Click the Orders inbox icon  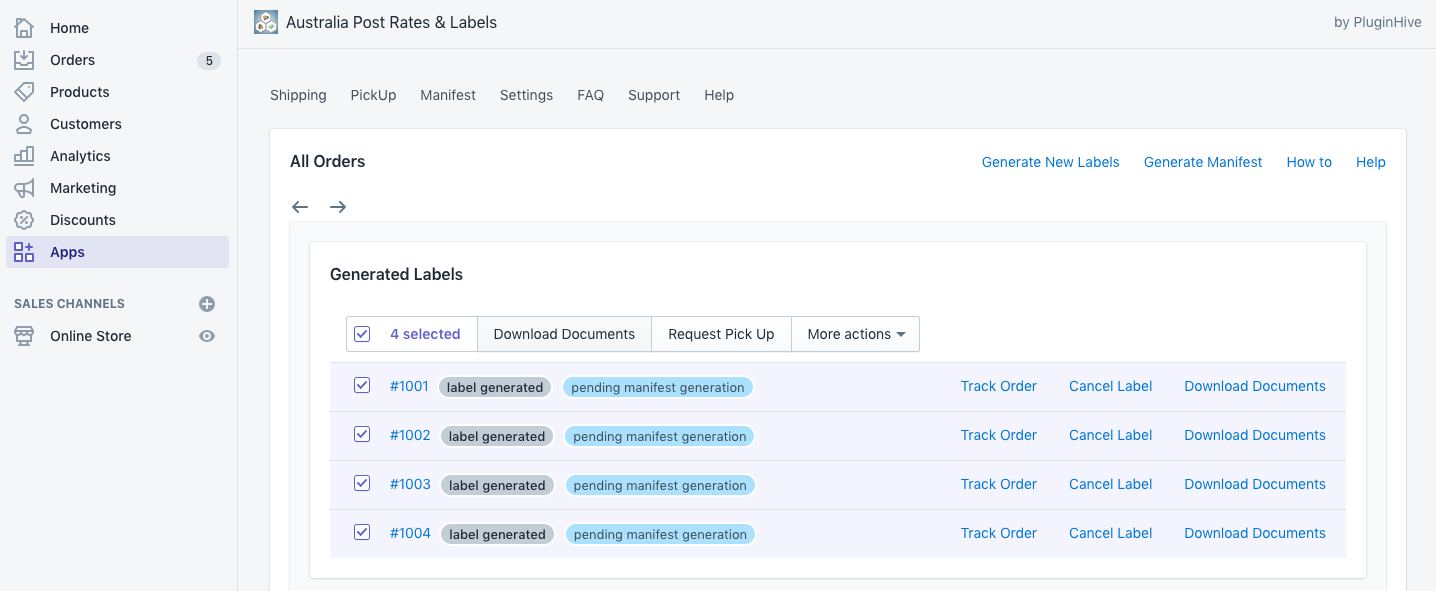click(x=24, y=60)
